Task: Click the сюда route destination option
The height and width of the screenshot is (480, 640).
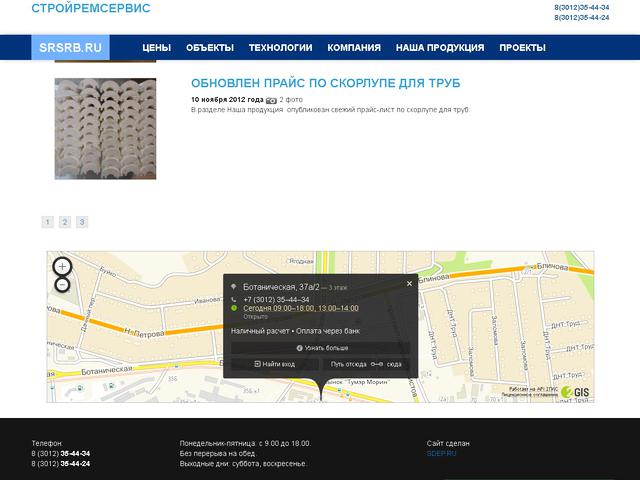Action: pos(394,364)
